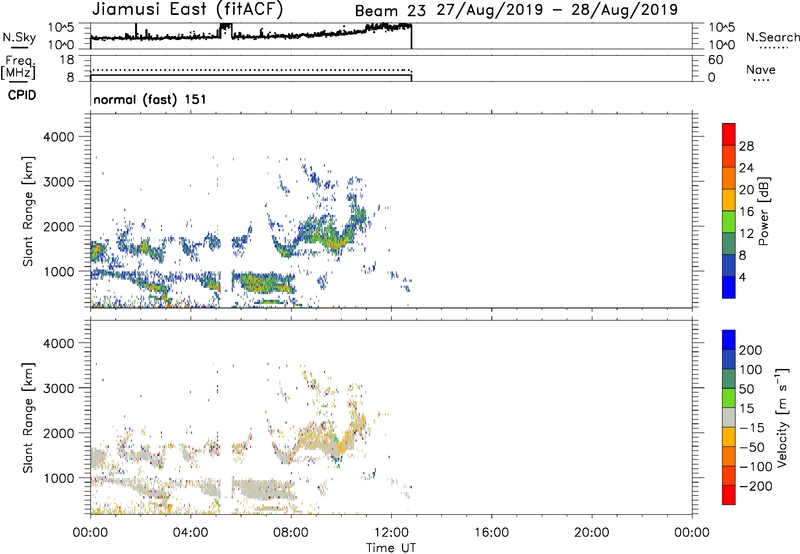Click the blue bottom of the power colorbar
This screenshot has width=800, height=554.
[x=729, y=287]
